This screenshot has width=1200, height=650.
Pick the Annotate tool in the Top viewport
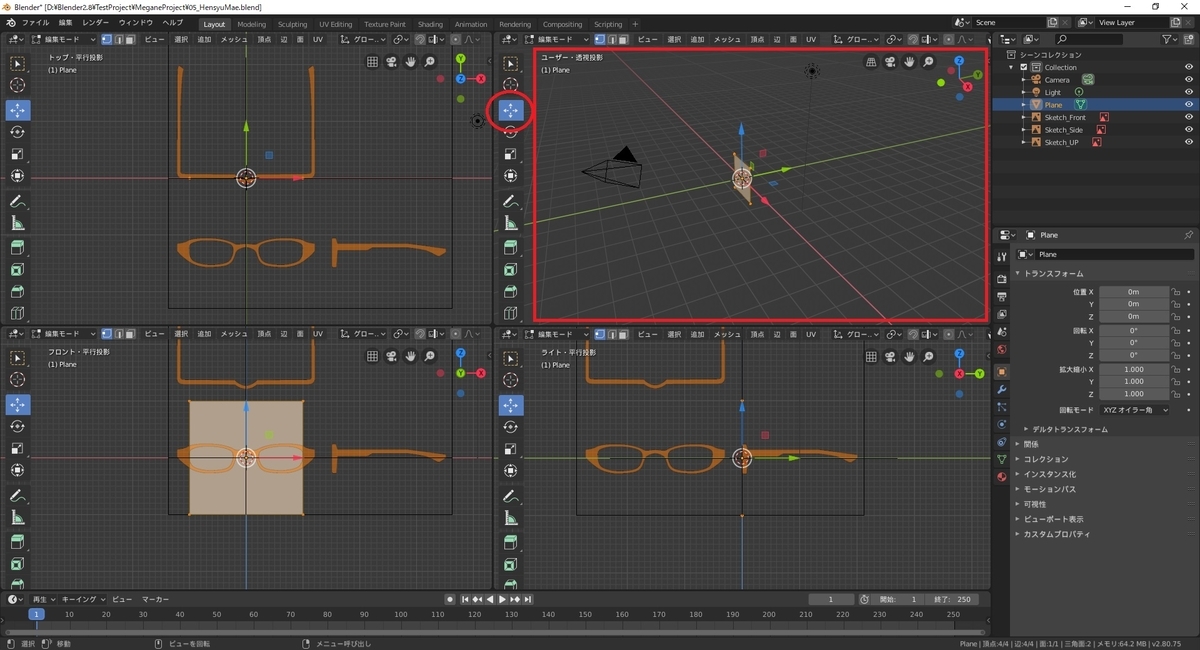[17, 202]
